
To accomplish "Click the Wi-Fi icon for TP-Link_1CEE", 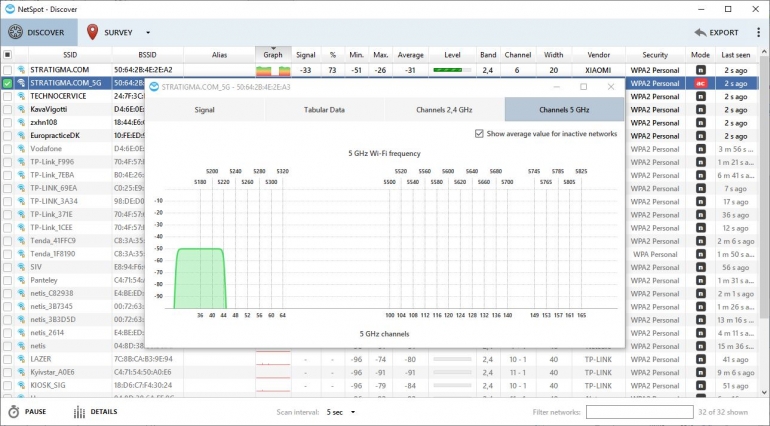I will [x=21, y=227].
